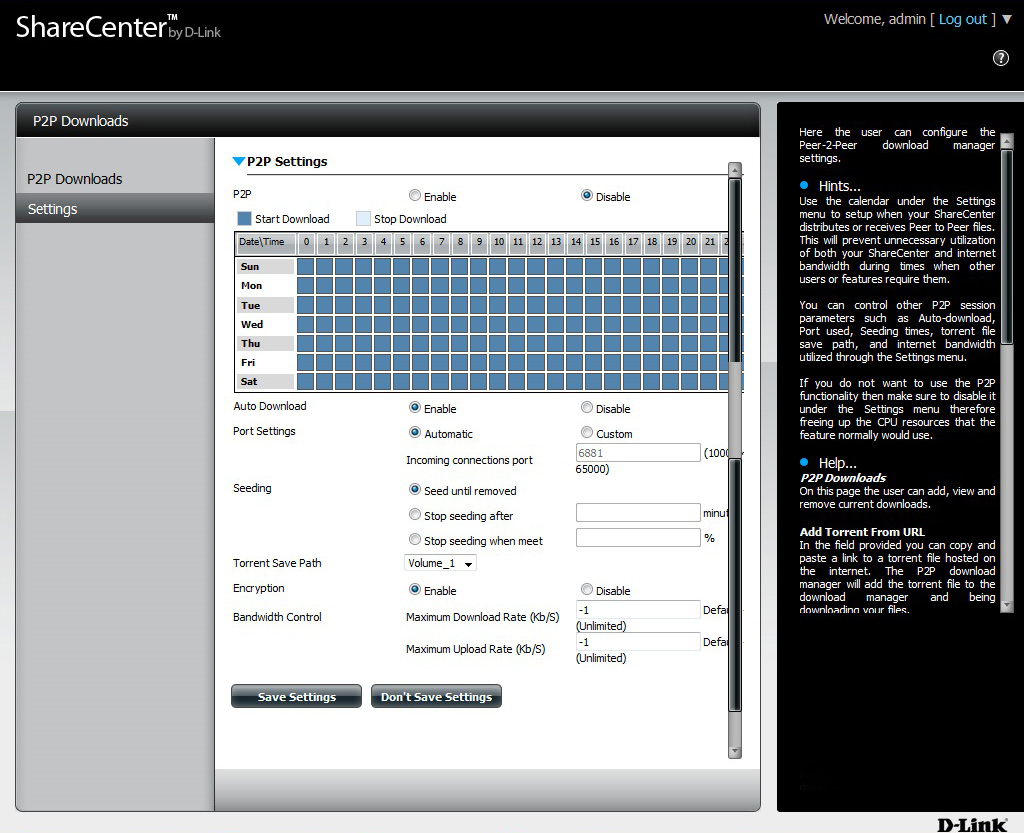Click the help panel scrollbar up arrow

[x=1006, y=140]
